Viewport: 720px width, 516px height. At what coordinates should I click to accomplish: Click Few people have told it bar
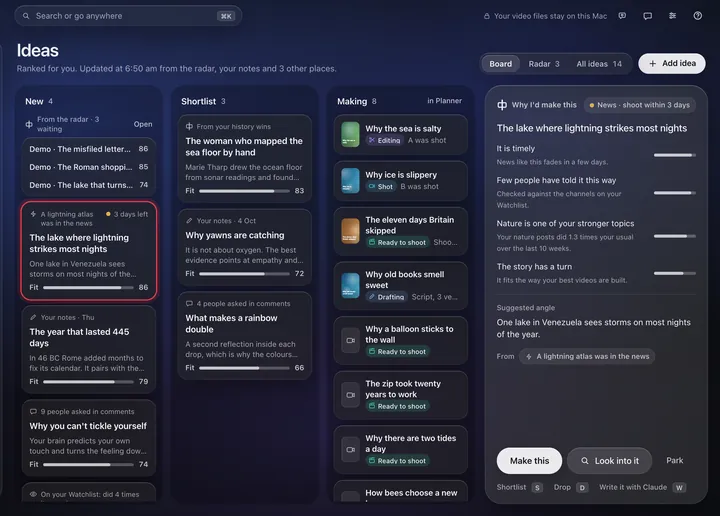click(x=675, y=193)
